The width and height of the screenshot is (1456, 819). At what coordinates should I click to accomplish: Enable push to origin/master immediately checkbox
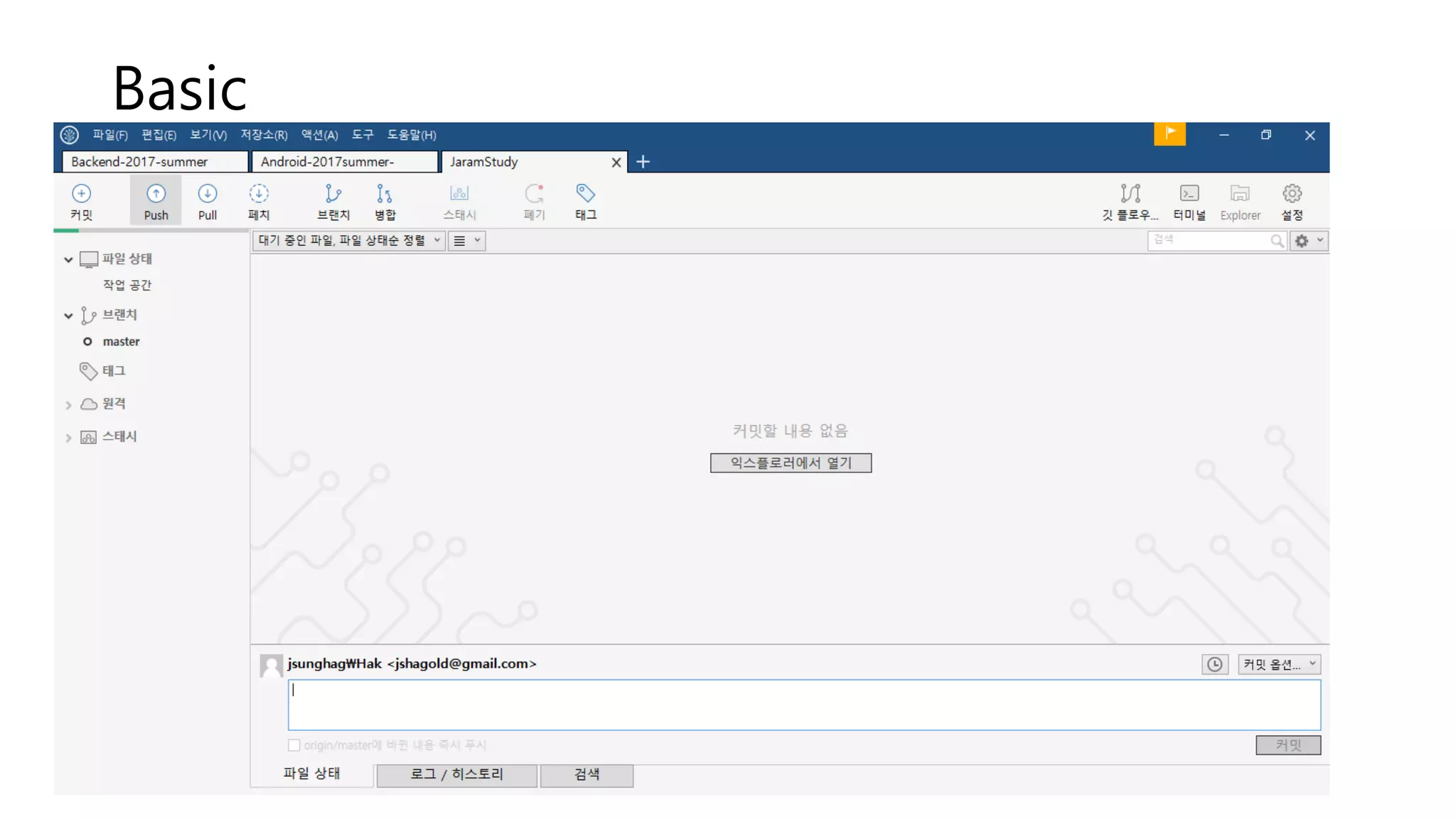294,745
